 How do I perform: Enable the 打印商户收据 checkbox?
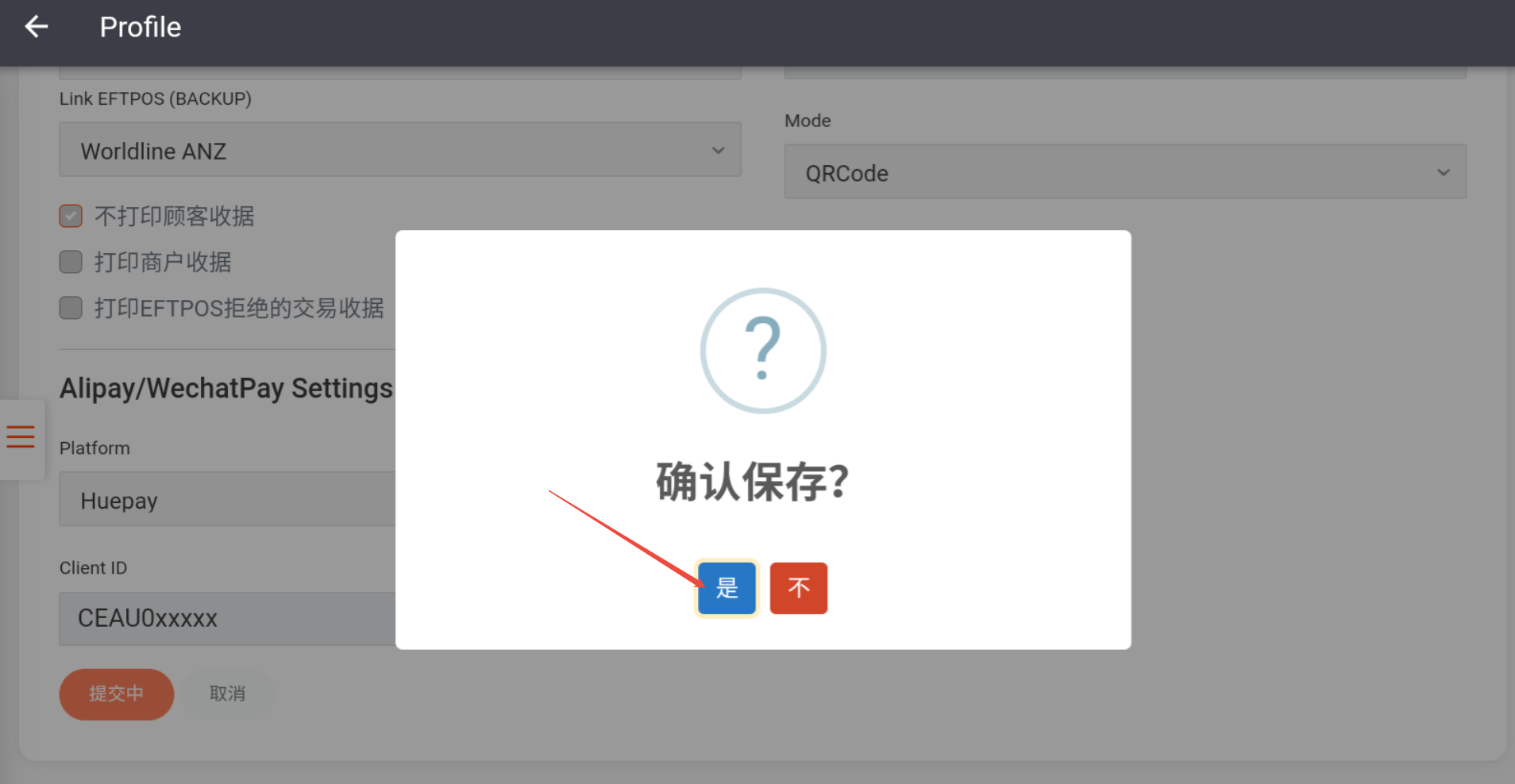[x=71, y=262]
